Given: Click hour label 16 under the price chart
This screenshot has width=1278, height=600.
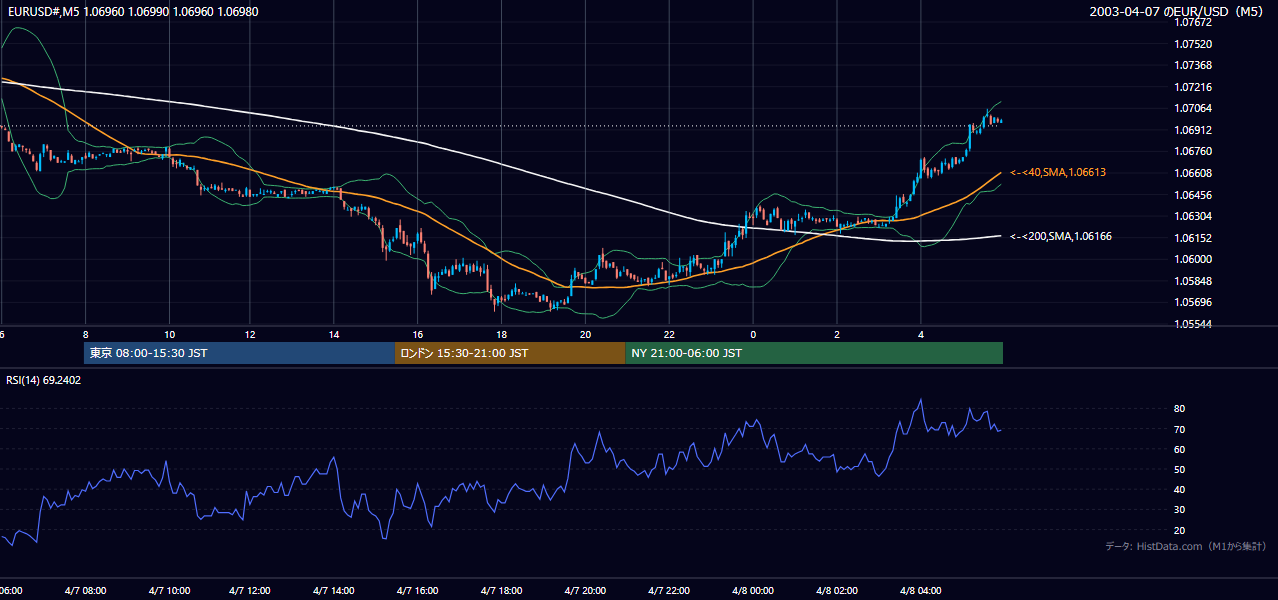Looking at the screenshot, I should (x=418, y=335).
